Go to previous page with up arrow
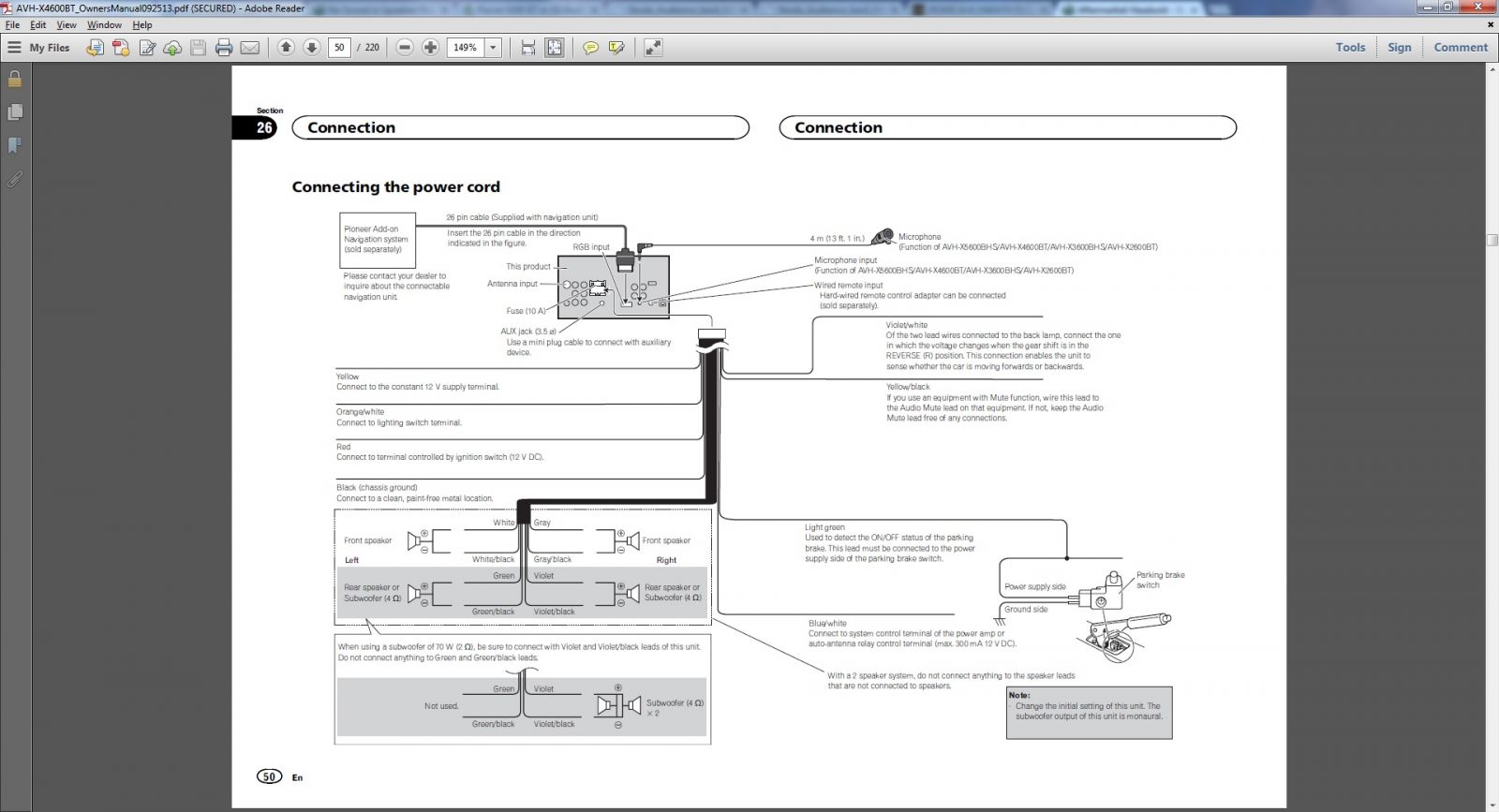This screenshot has height=812, width=1499. coord(287,47)
